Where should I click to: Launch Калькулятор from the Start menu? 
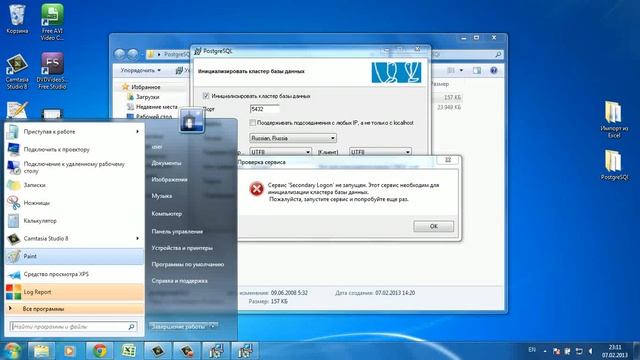[74, 221]
